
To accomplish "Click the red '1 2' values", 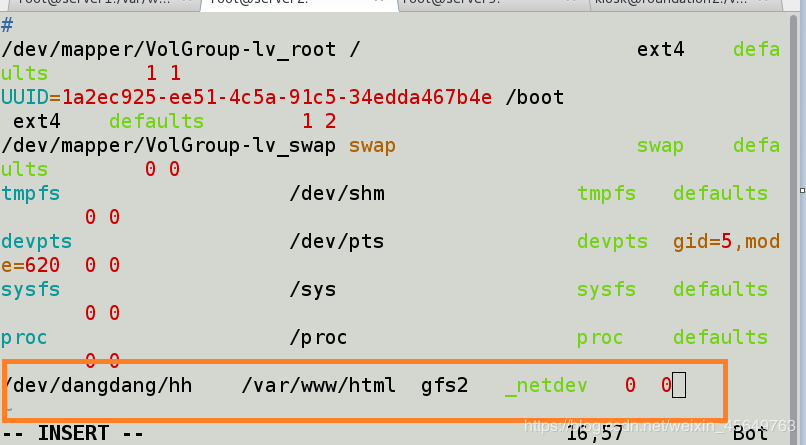I will pos(319,121).
